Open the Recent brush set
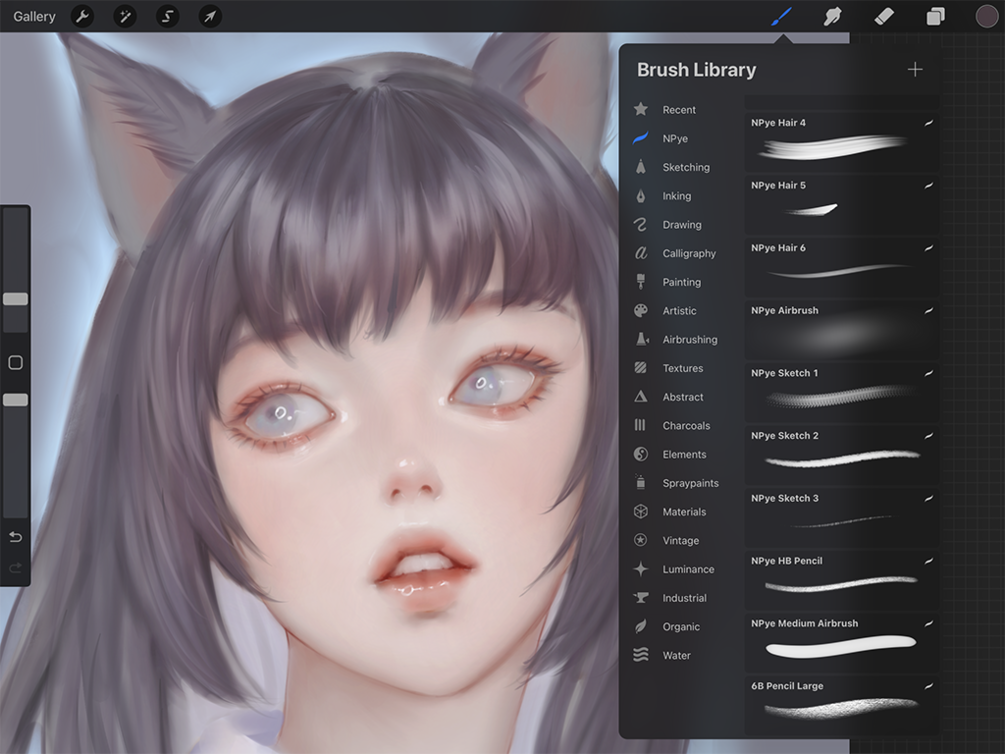The width and height of the screenshot is (1005, 754). (x=681, y=110)
